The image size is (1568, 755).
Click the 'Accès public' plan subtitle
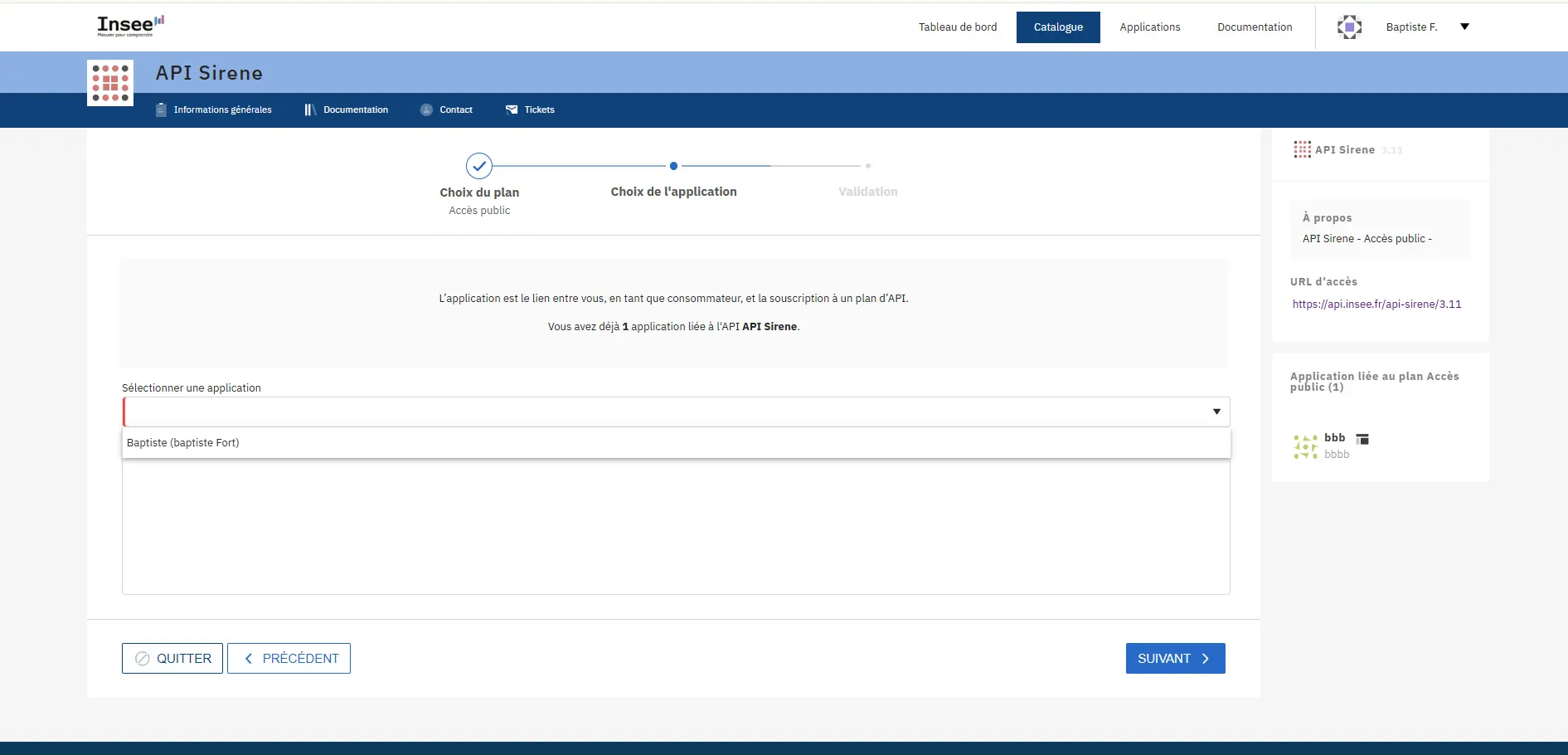click(x=479, y=211)
